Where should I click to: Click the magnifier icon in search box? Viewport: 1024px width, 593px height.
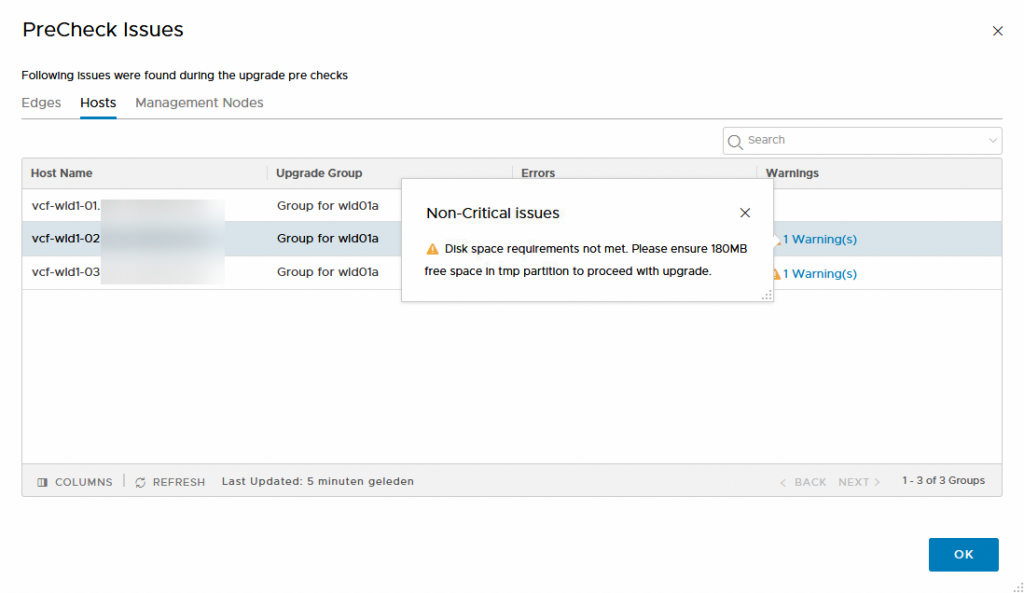tap(736, 141)
